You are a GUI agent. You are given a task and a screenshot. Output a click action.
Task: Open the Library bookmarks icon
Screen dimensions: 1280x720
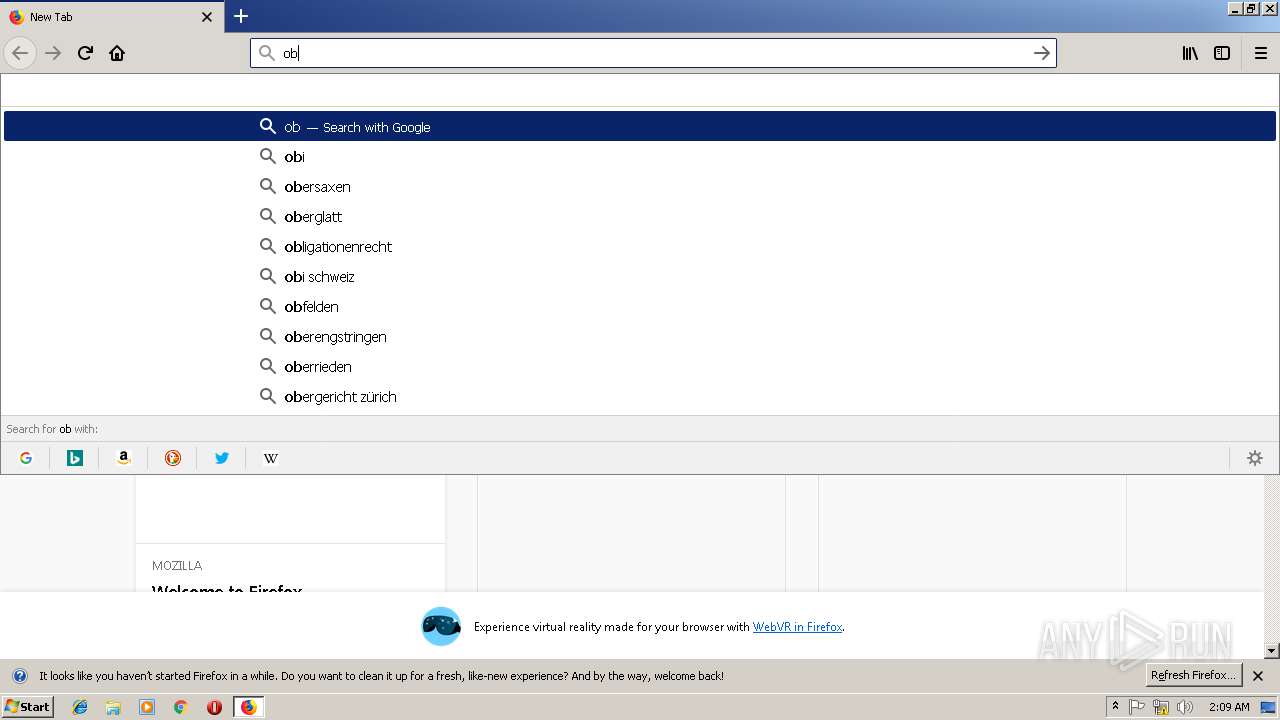click(x=1190, y=53)
